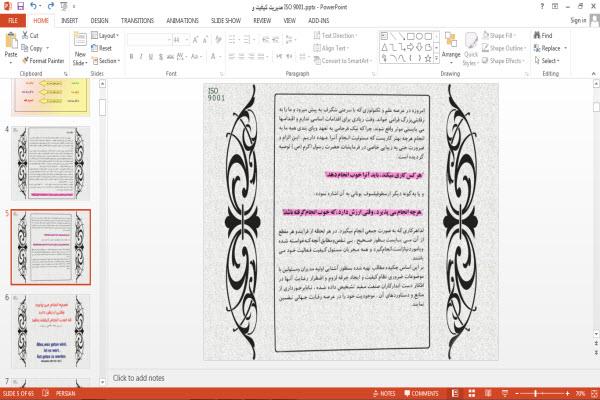Screen dimensions: 600x400
Task: Click zoom out minus button
Action: point(517,393)
